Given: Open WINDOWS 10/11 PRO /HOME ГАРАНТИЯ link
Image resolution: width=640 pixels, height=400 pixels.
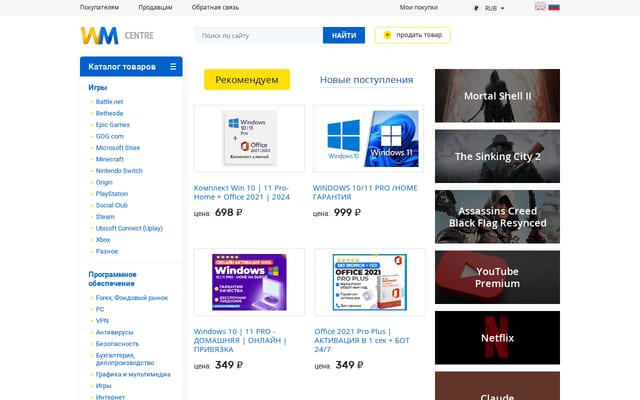Looking at the screenshot, I should pyautogui.click(x=365, y=192).
